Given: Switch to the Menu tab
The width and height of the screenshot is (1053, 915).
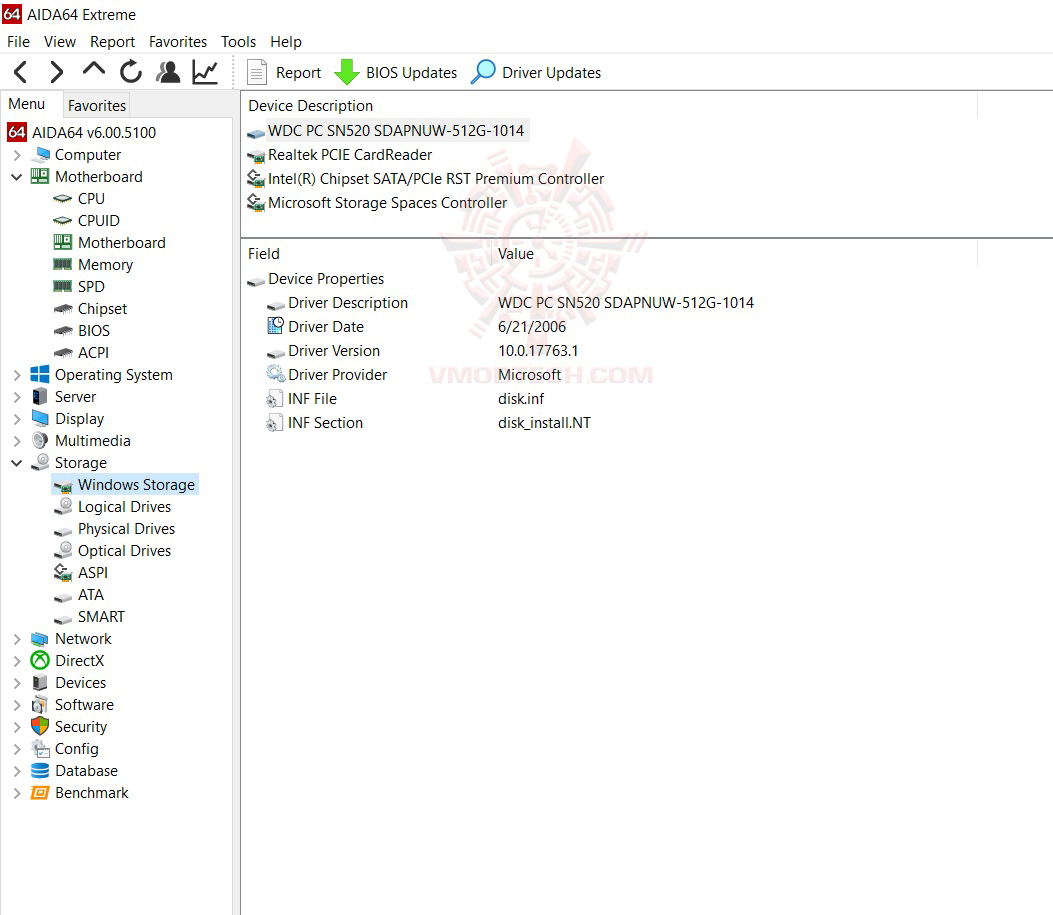Looking at the screenshot, I should click(27, 104).
